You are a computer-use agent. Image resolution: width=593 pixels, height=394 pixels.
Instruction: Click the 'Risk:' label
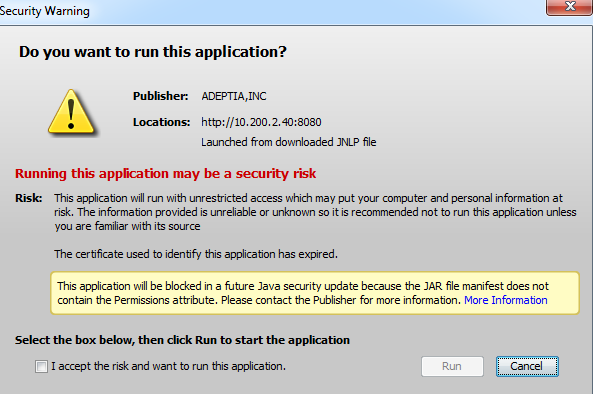(x=29, y=198)
